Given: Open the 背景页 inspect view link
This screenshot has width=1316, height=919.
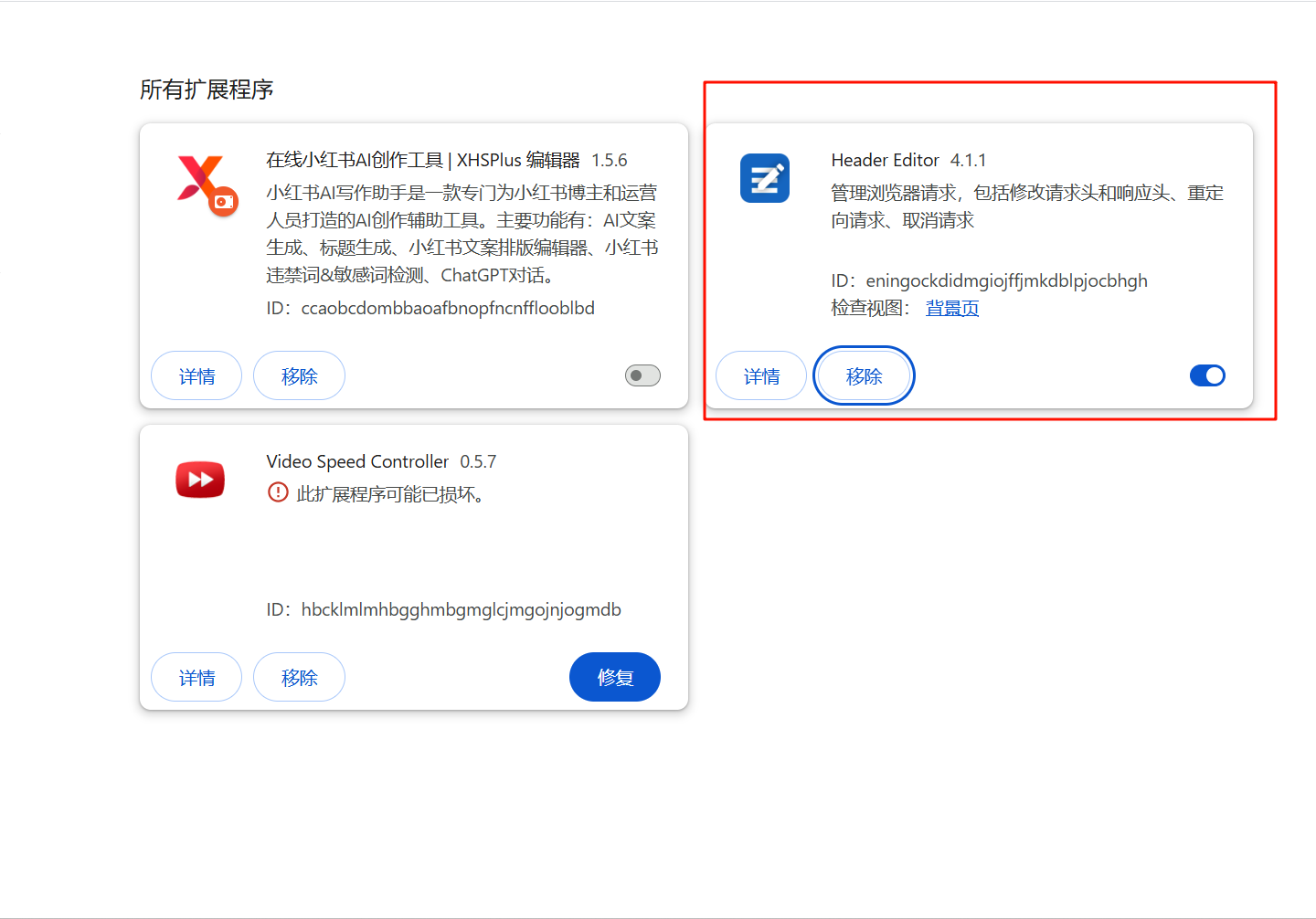Looking at the screenshot, I should [951, 308].
